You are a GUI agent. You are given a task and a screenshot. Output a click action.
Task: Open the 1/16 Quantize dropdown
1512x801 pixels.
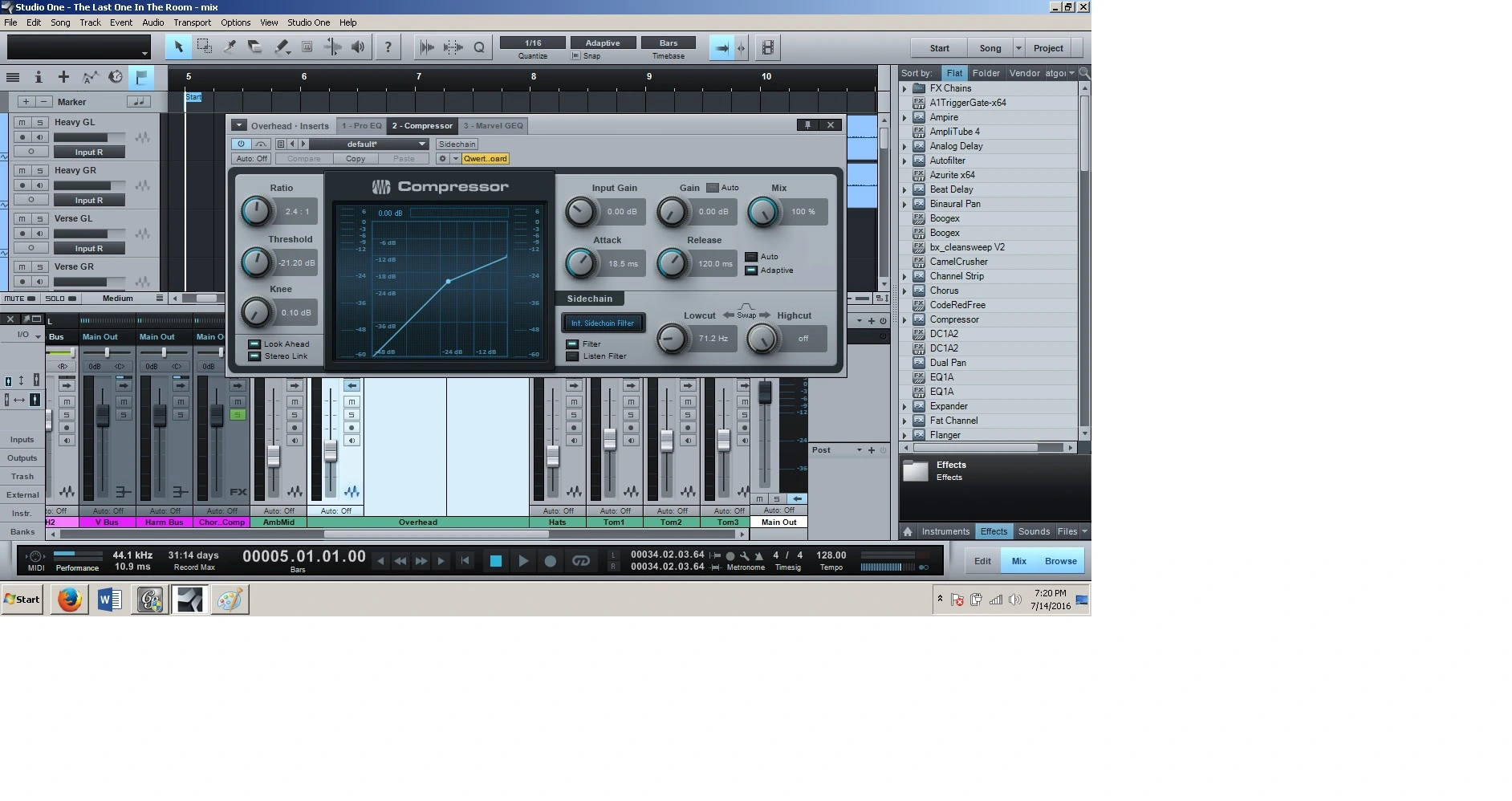click(x=533, y=43)
